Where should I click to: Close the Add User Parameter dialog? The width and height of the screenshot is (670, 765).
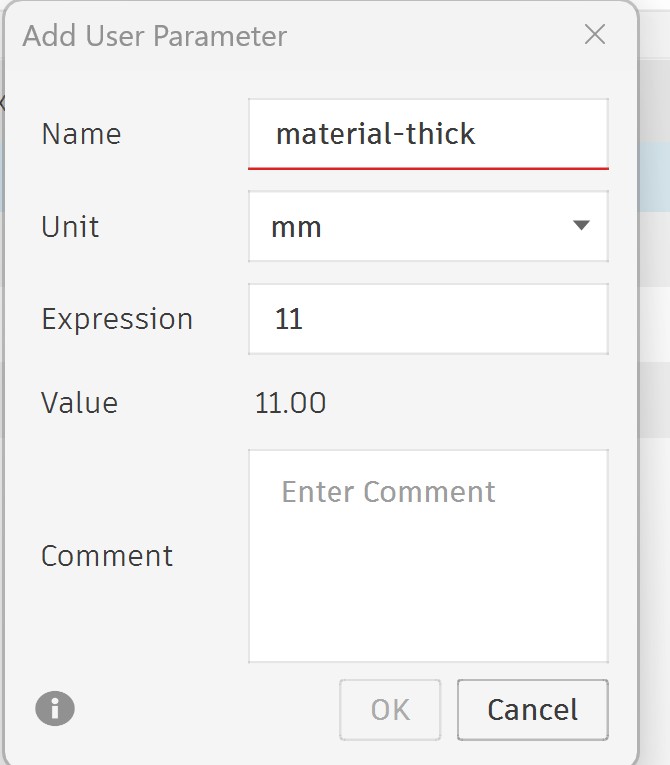point(595,35)
